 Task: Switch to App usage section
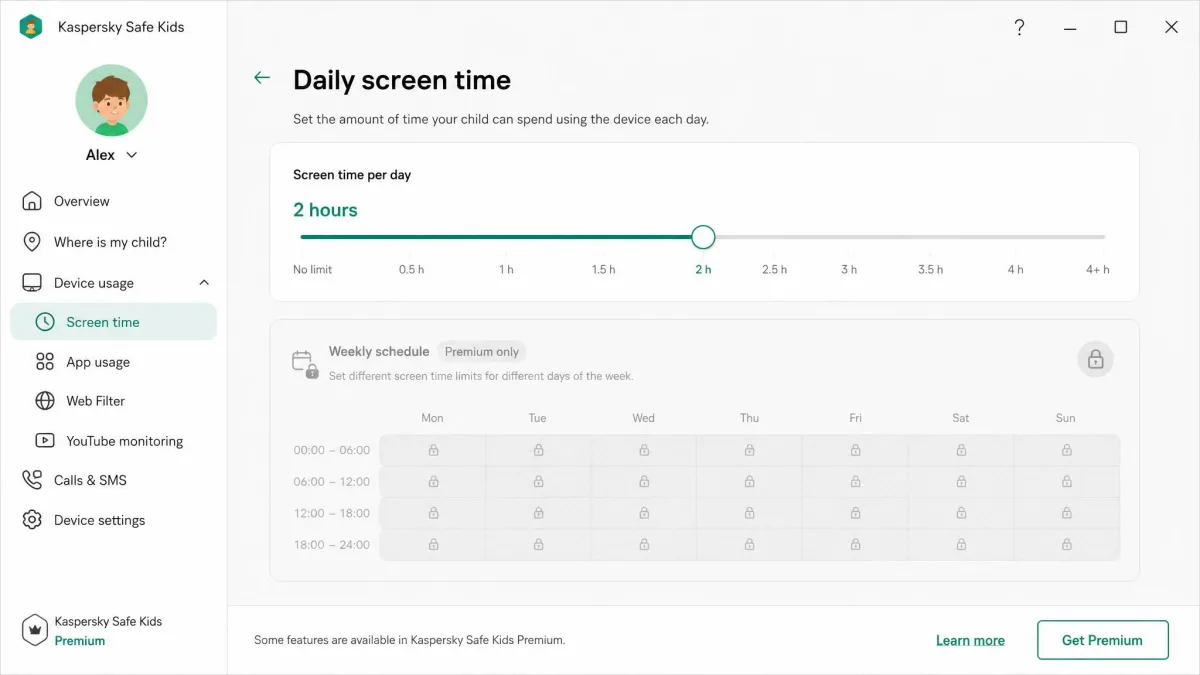[98, 362]
